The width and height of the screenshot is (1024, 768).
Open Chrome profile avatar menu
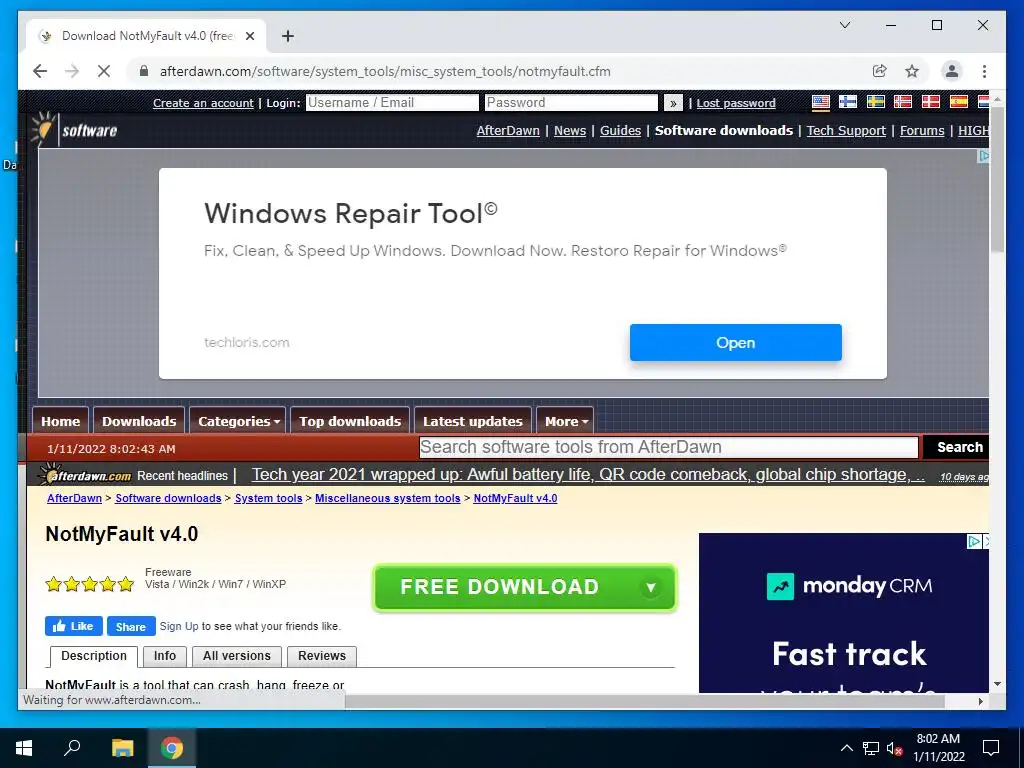pos(952,71)
